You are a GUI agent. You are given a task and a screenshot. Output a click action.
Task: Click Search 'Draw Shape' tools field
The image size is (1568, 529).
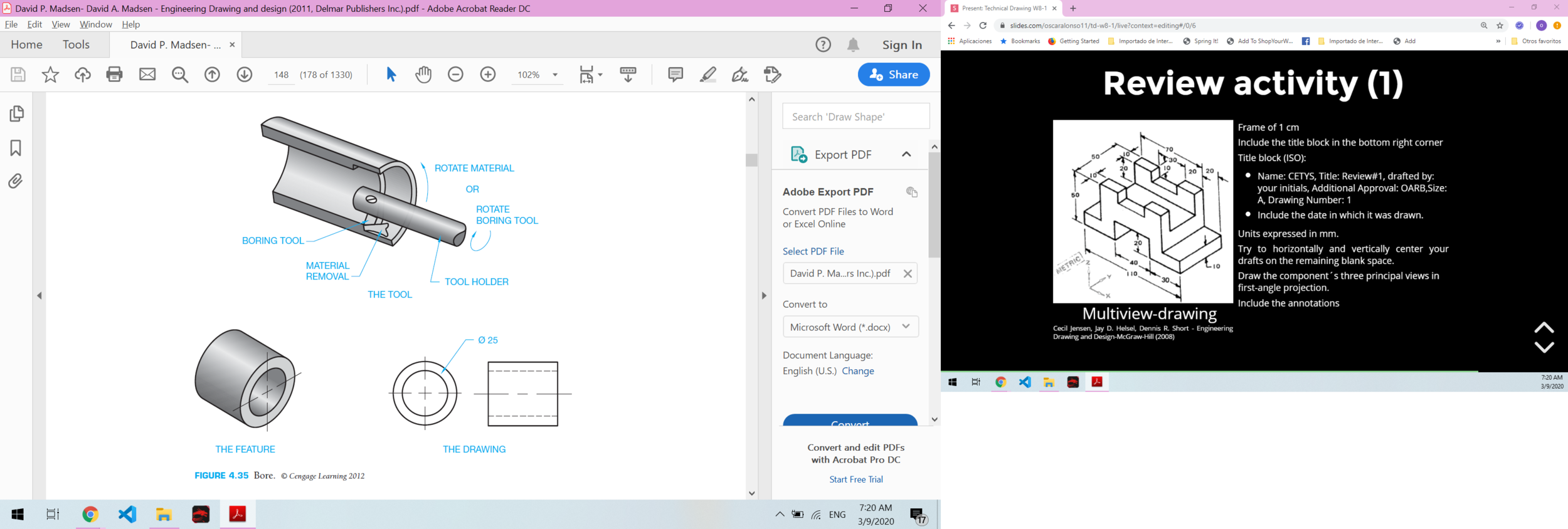pos(856,117)
